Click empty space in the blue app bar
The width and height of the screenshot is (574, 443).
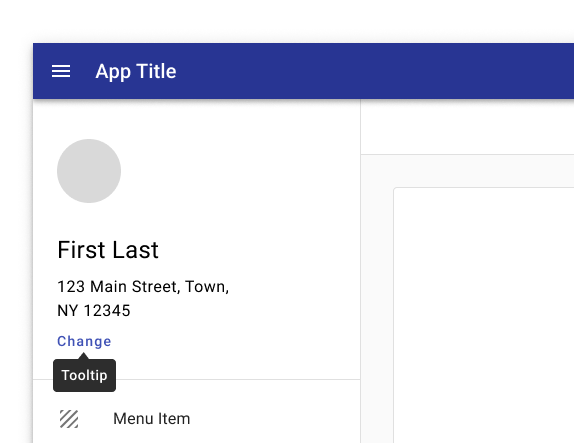(x=366, y=71)
